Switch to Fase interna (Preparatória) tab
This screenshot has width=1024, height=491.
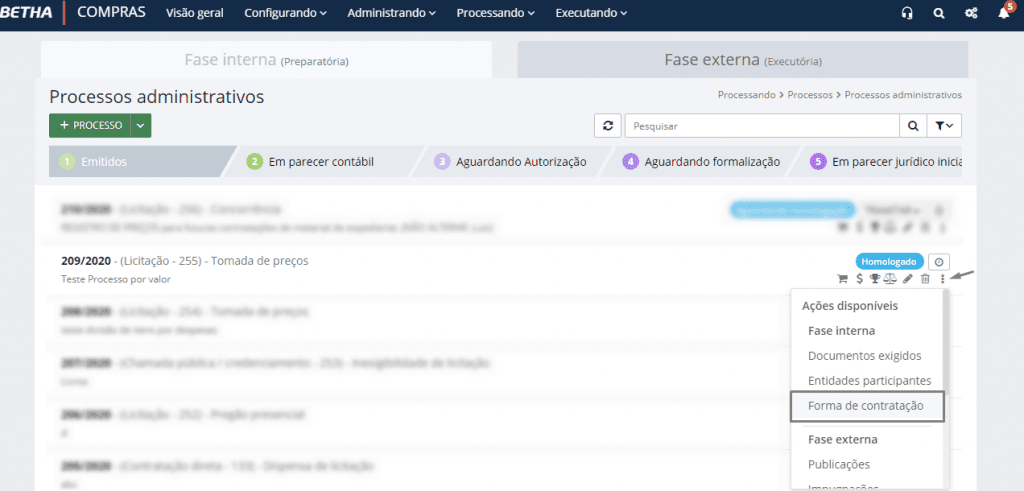click(x=266, y=60)
